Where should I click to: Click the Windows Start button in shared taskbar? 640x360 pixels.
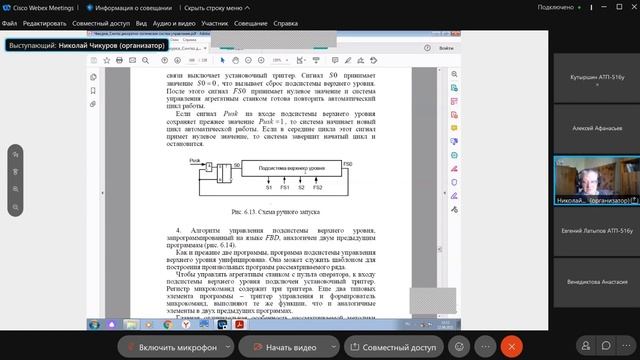point(94,324)
